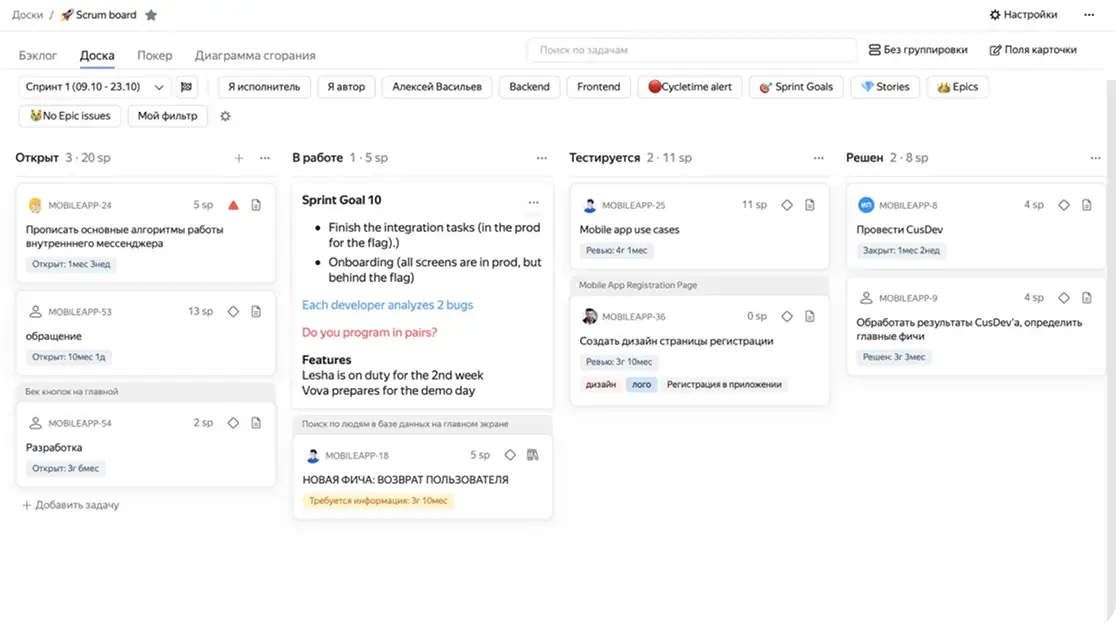Screen dimensions: 1116x629
Task: Toggle the Backend quick filter
Action: 529,87
